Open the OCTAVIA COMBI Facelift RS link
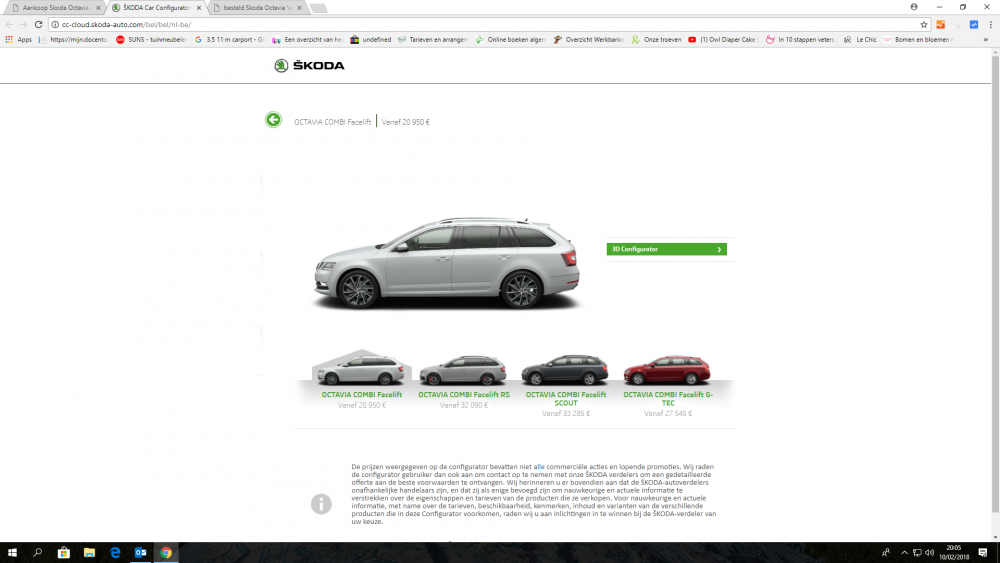Viewport: 1000px width, 563px height. 464,395
